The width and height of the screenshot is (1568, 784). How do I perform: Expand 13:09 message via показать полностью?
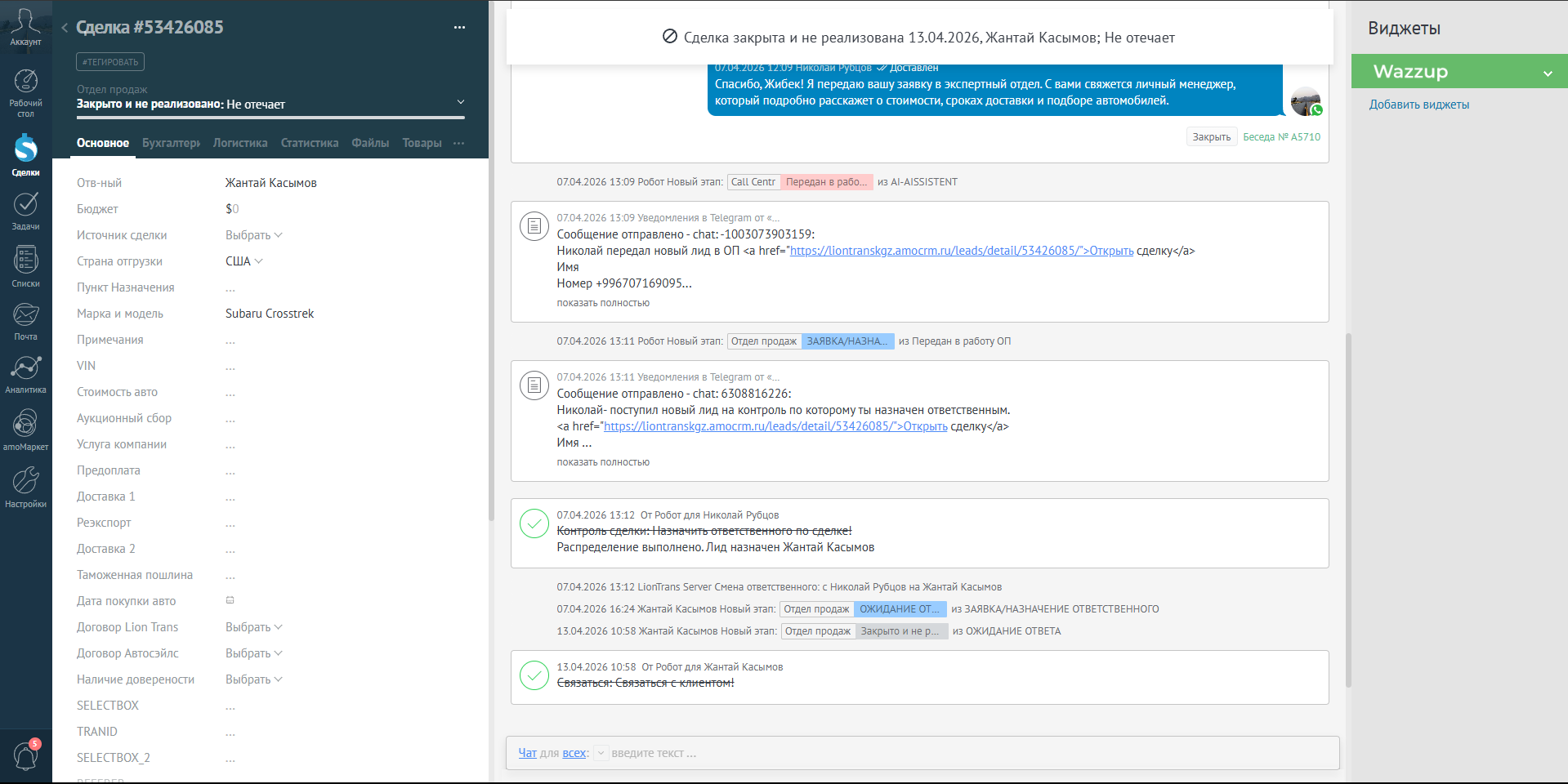click(x=603, y=303)
